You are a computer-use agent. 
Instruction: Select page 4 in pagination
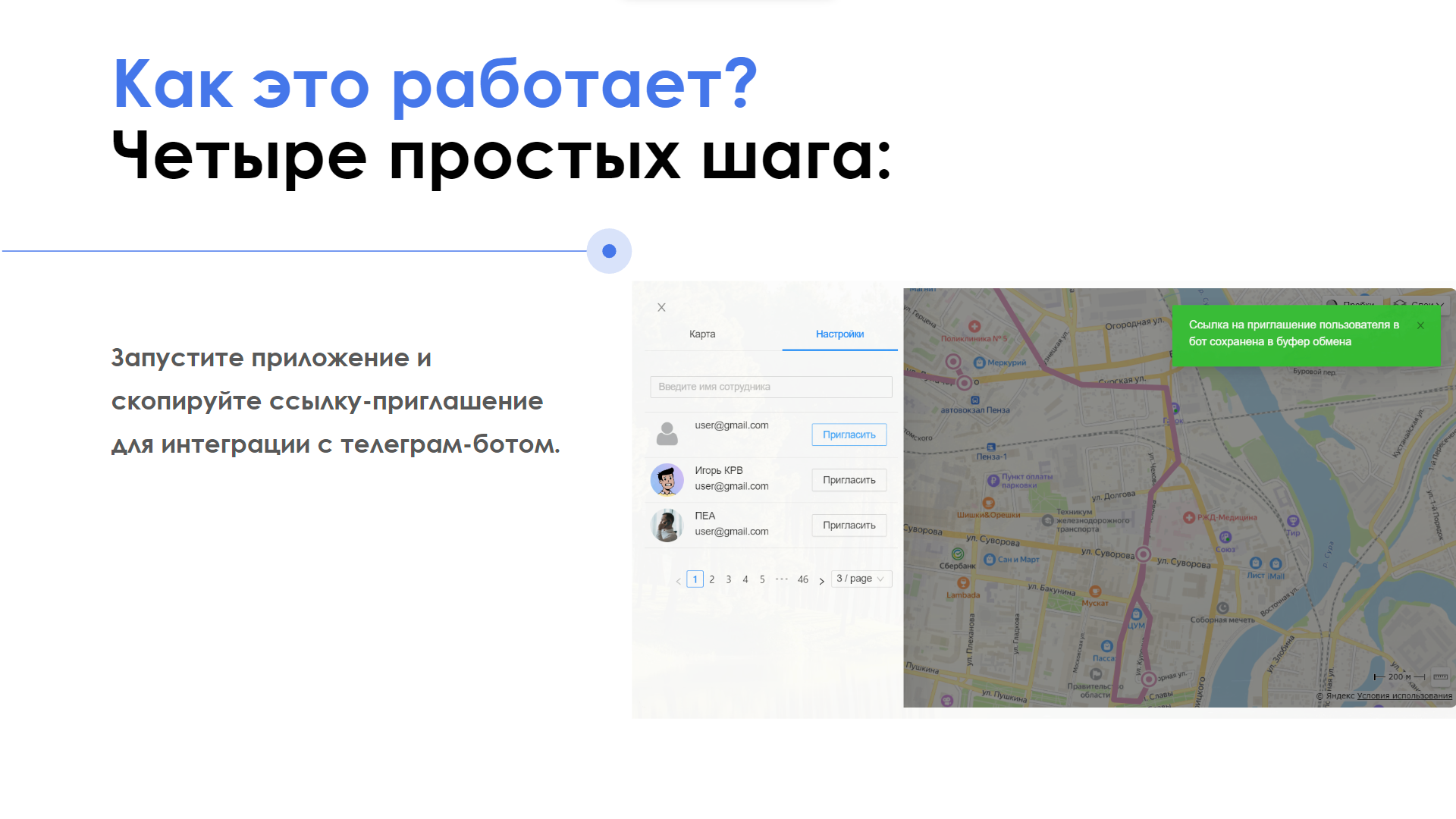pos(745,579)
